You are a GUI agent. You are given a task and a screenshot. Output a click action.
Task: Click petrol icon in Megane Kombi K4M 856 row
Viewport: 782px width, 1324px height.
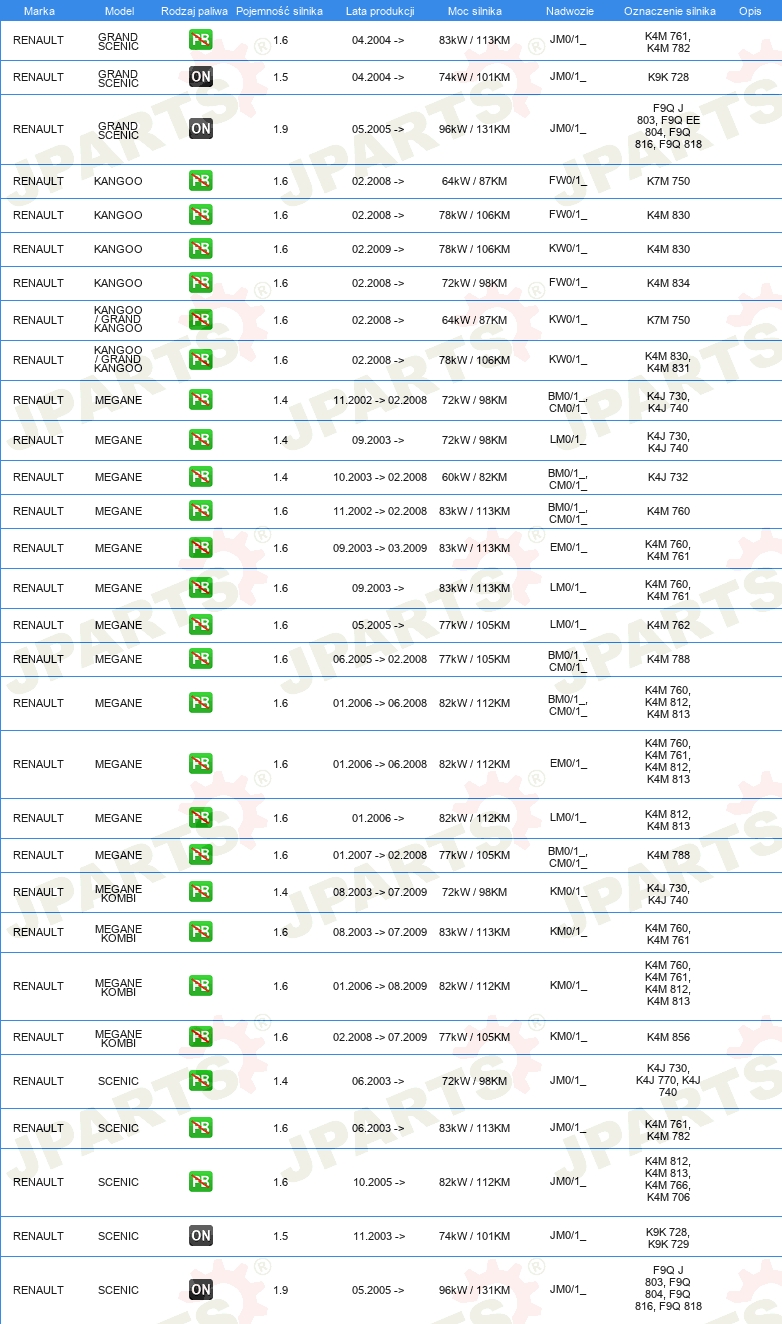tap(201, 1037)
